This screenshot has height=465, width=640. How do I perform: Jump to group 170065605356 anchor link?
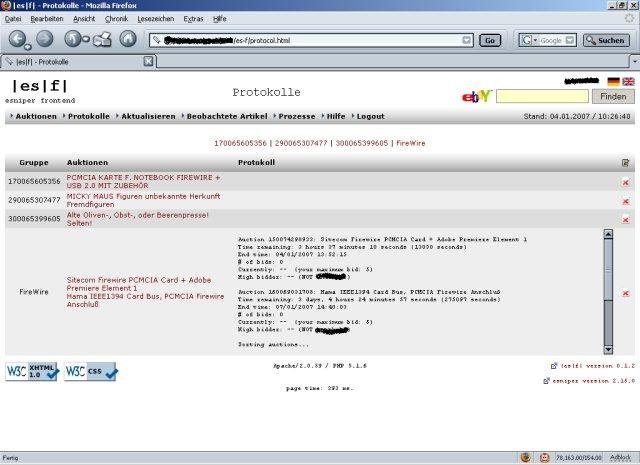240,143
